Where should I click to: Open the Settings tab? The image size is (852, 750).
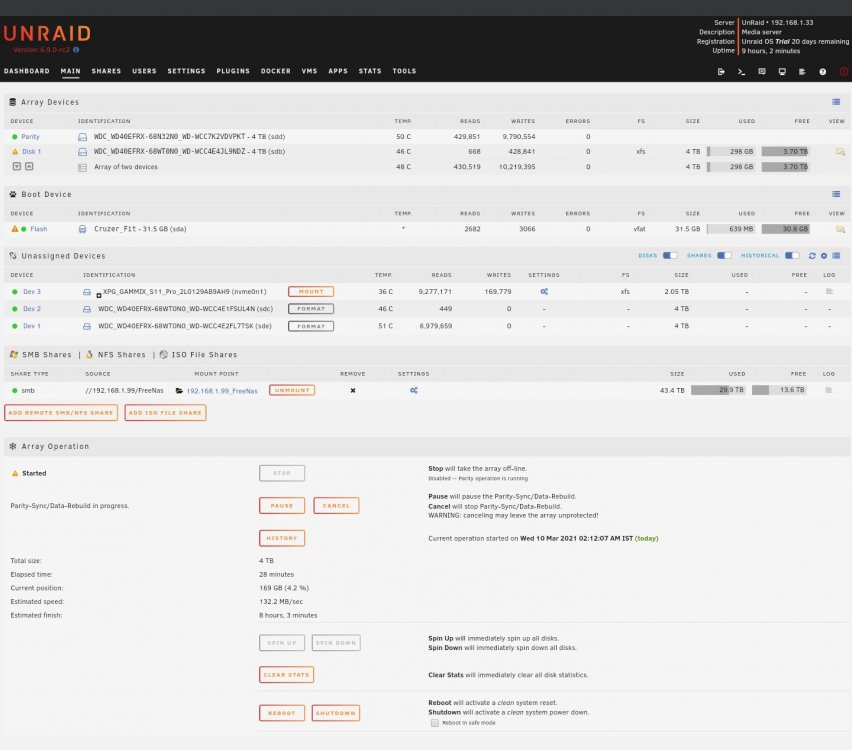pos(186,71)
